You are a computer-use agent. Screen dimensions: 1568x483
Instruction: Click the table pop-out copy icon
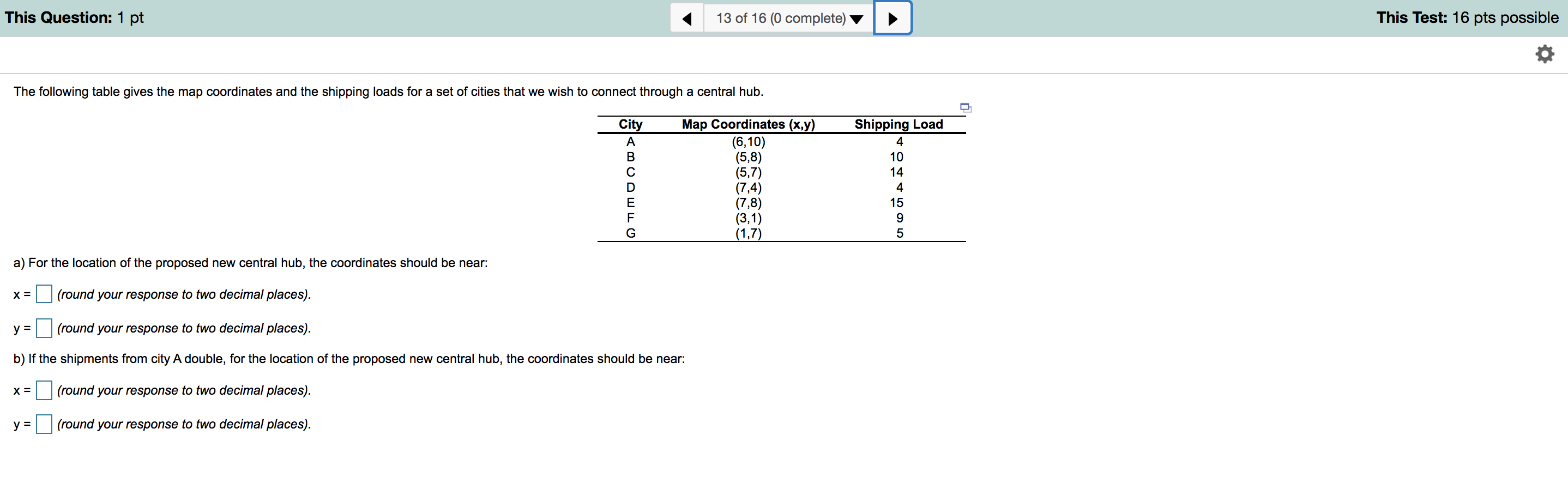tap(966, 108)
